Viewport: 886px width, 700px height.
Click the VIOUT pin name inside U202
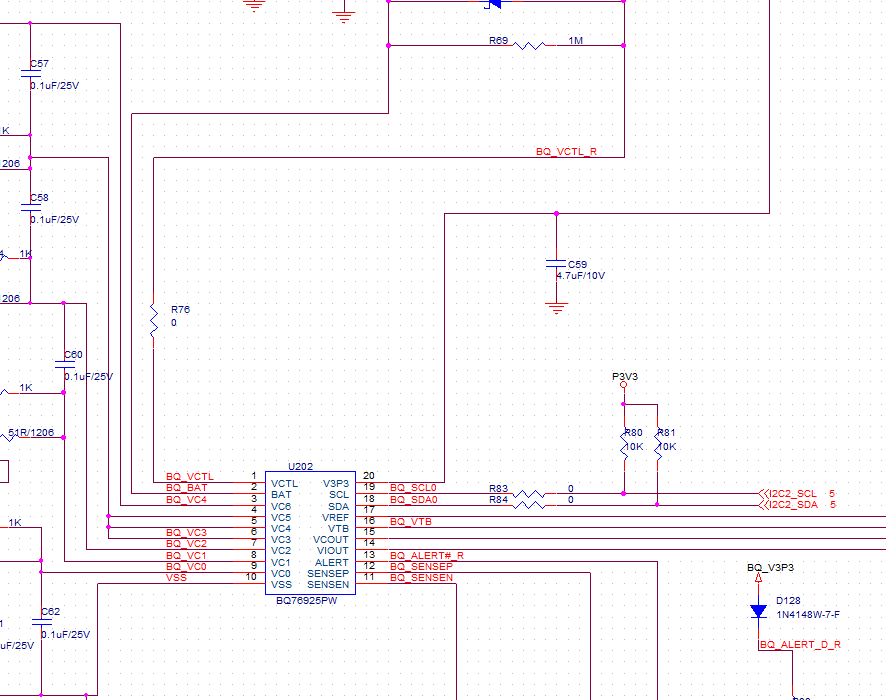pyautogui.click(x=333, y=550)
